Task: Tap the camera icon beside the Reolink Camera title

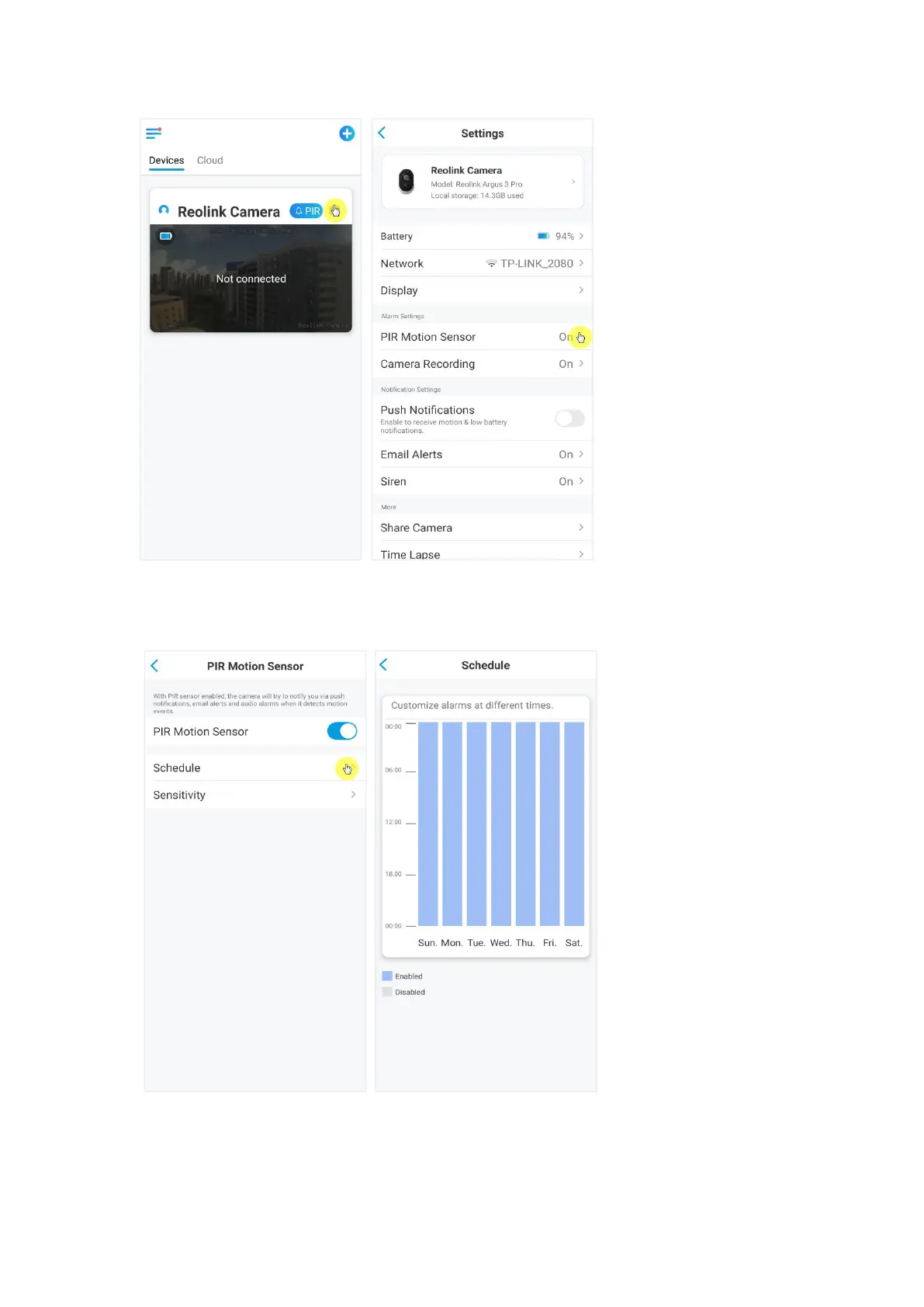Action: click(x=164, y=210)
